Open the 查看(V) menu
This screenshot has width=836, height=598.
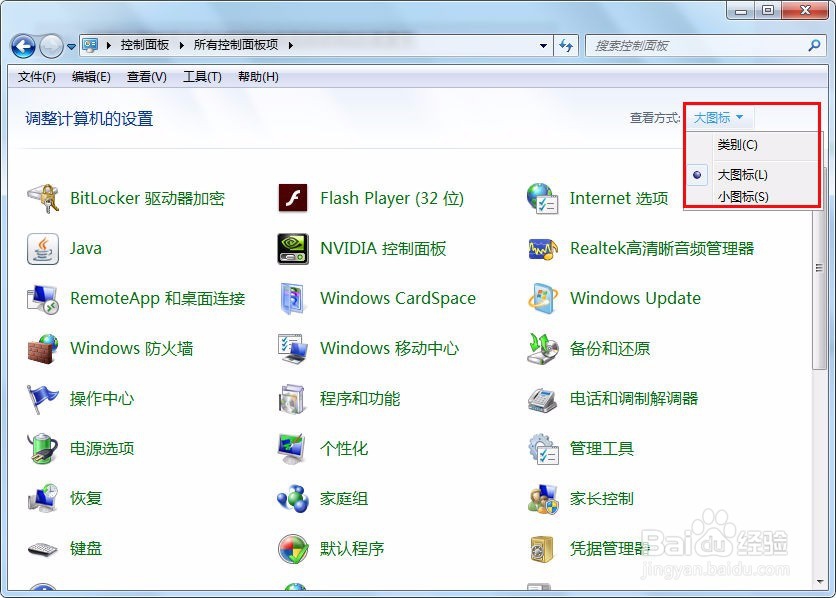tap(147, 77)
